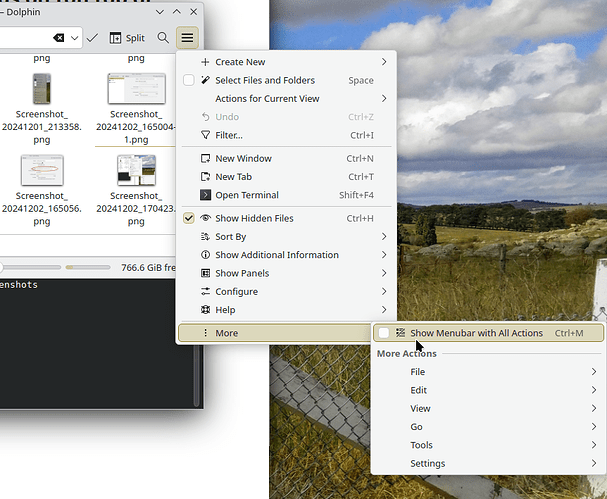Screen dimensions: 607x499
Task: Click the Undo arrow icon
Action: pyautogui.click(x=205, y=117)
